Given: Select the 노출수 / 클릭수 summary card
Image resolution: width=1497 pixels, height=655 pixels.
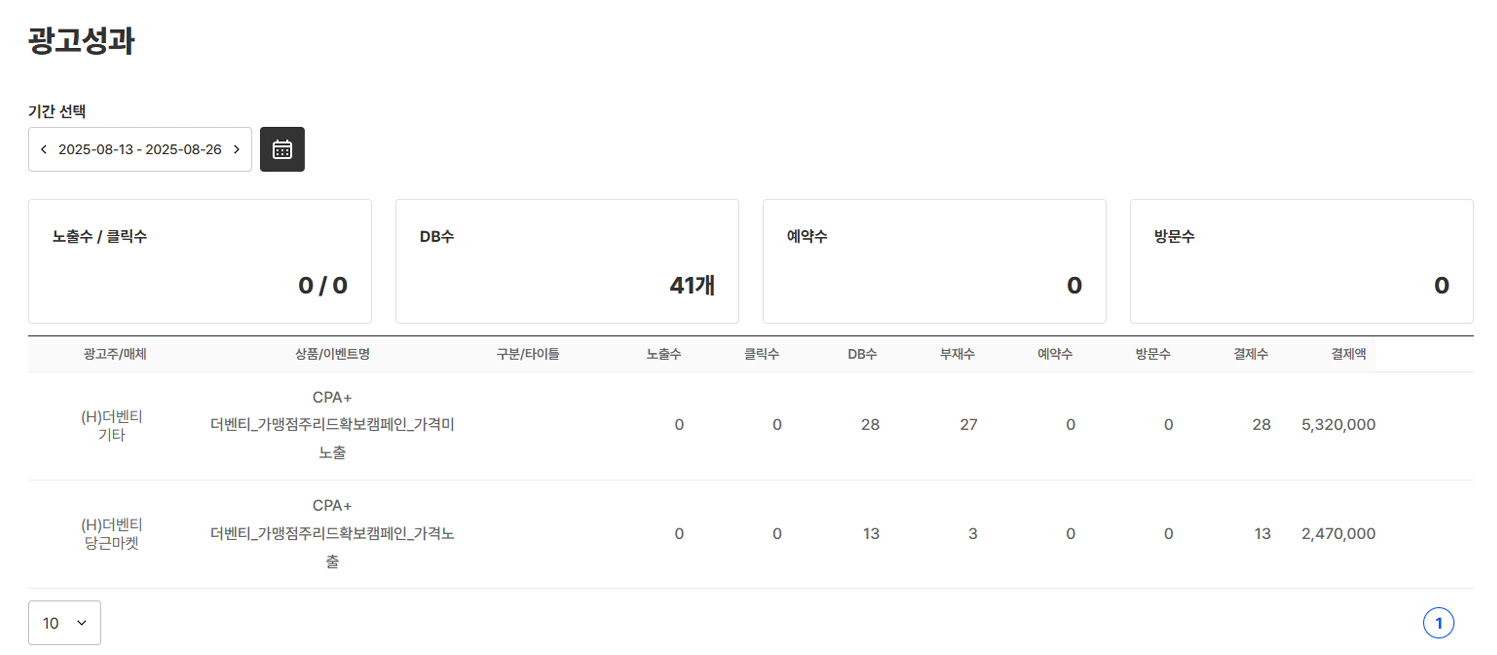Looking at the screenshot, I should click(200, 260).
